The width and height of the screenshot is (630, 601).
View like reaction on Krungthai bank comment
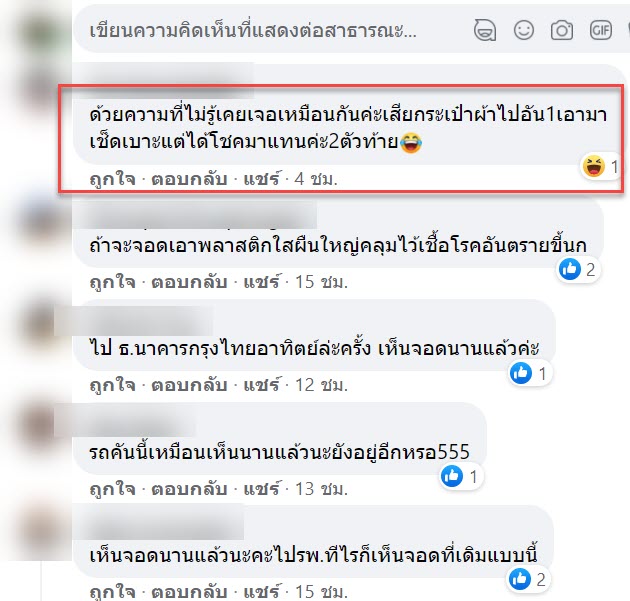click(529, 374)
